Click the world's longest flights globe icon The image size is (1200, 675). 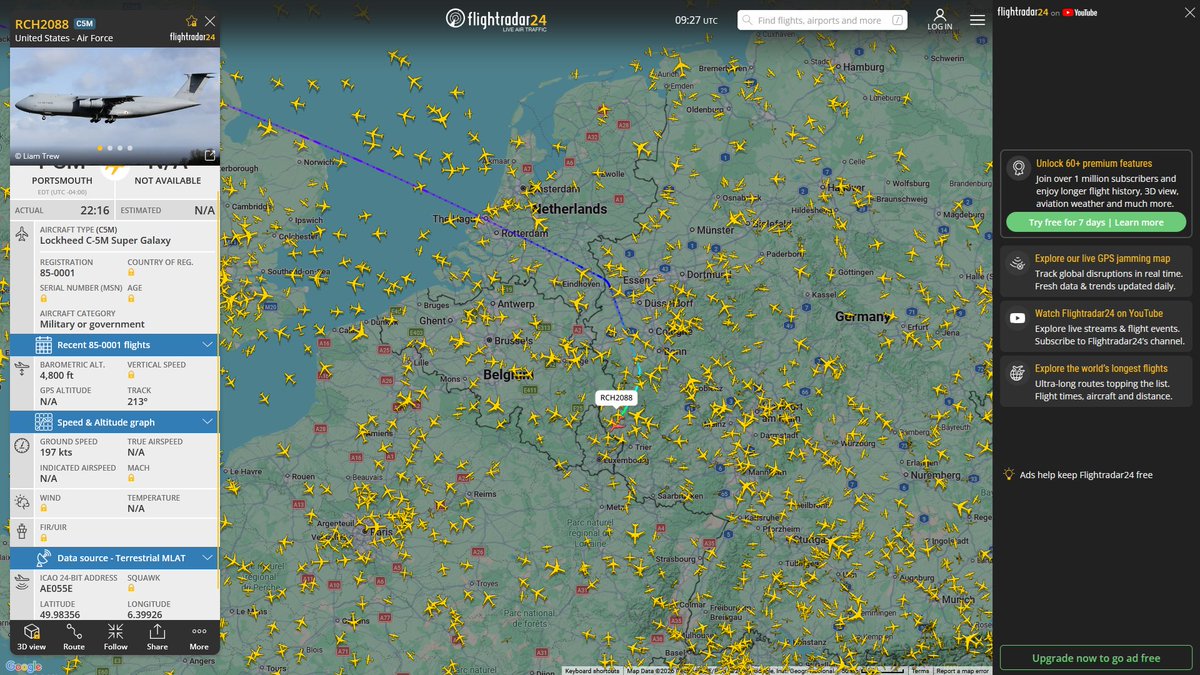pos(1017,373)
